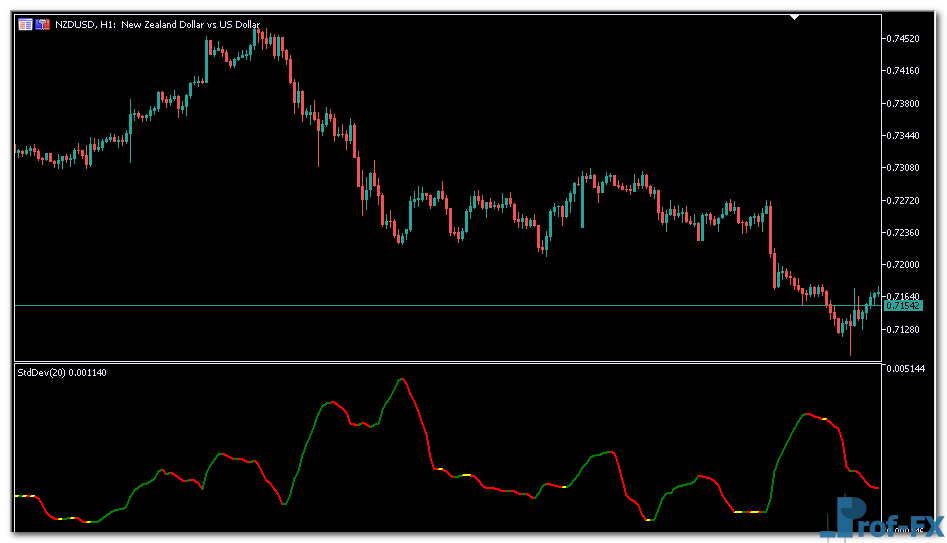Click the NZDUSD, H1 chart title text
This screenshot has height=543, width=947.
click(157, 24)
